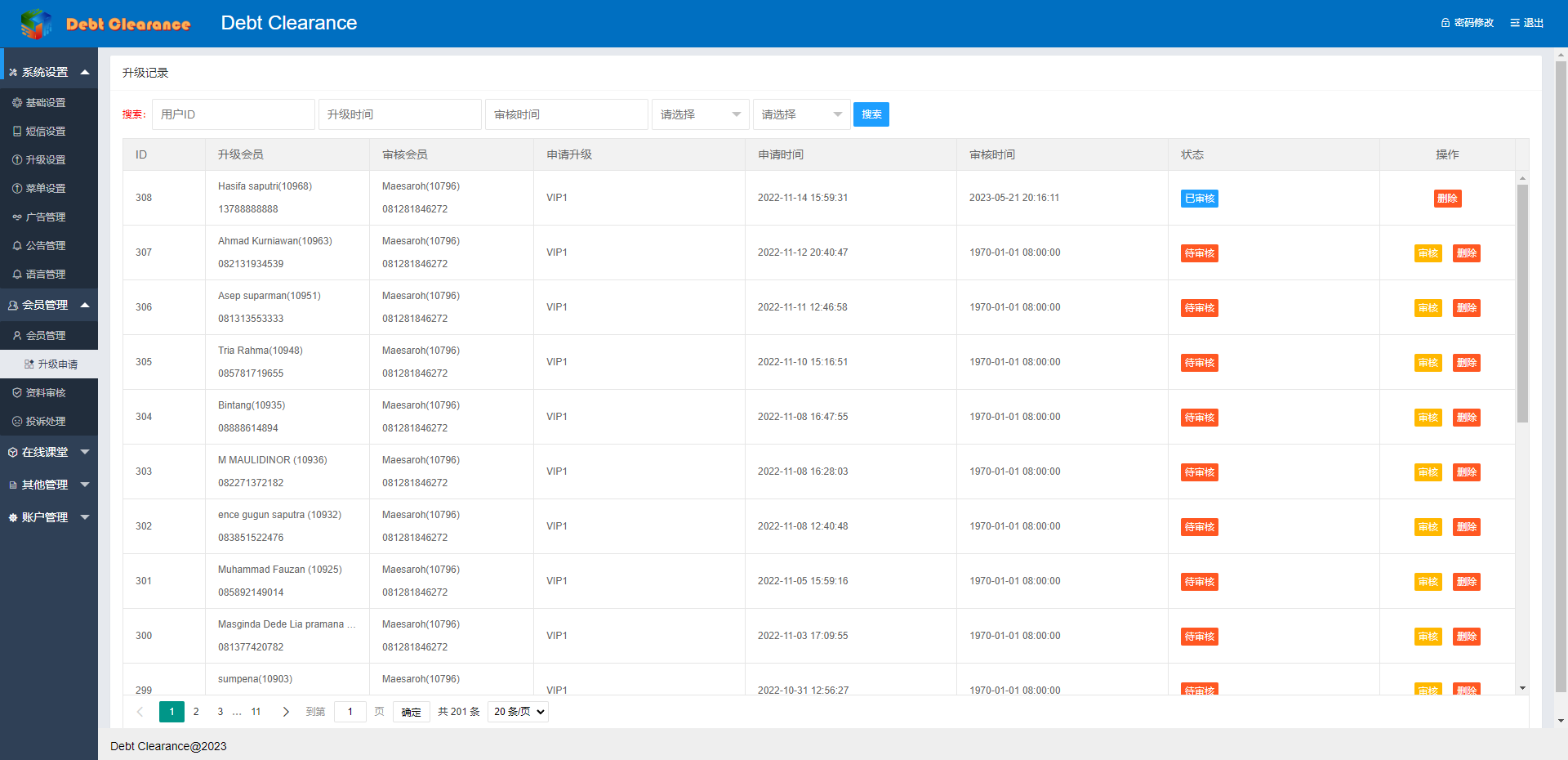
Task: Click the lock icon for 密码修改
Action: pyautogui.click(x=1445, y=23)
